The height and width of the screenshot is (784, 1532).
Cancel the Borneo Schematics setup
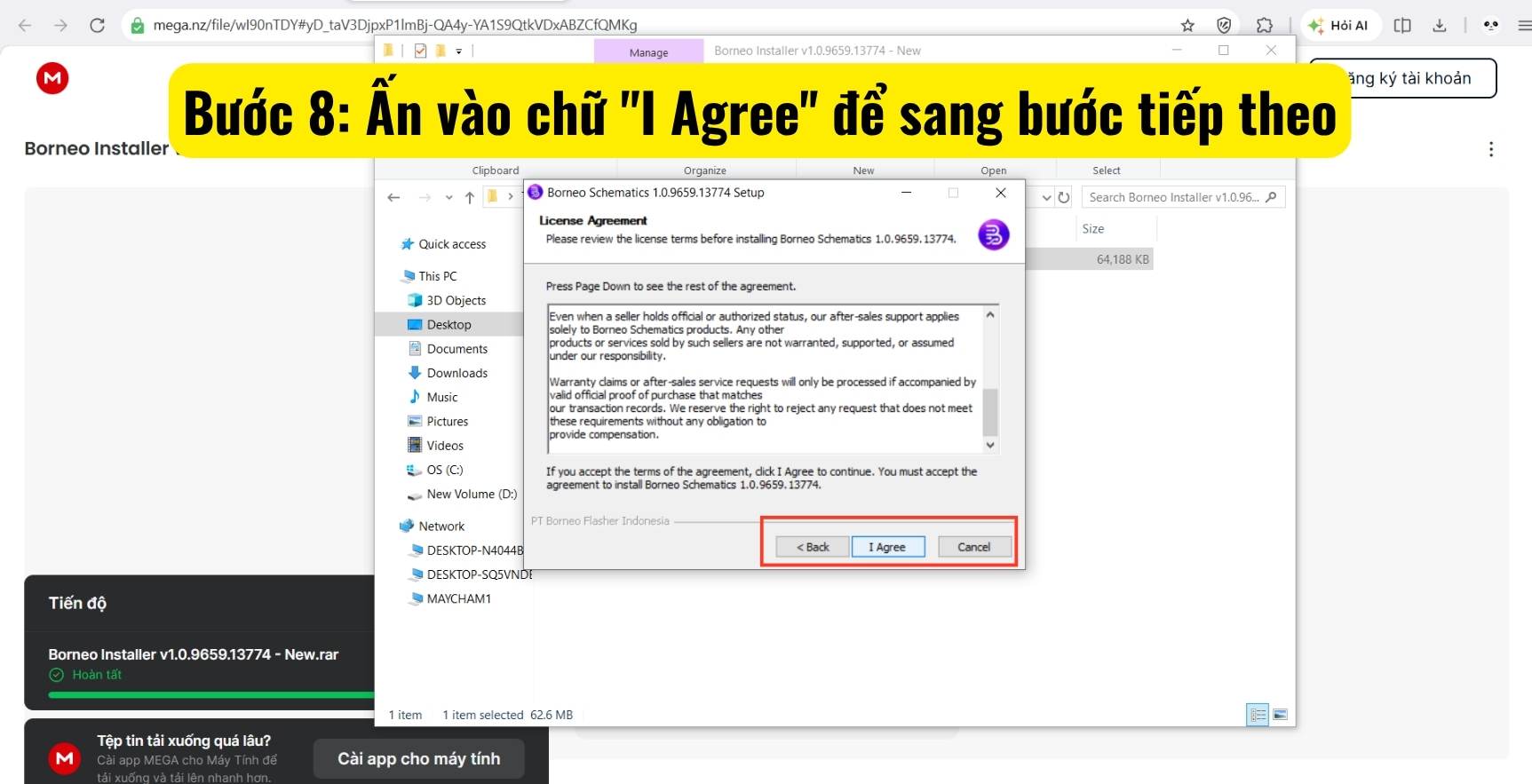pos(973,547)
